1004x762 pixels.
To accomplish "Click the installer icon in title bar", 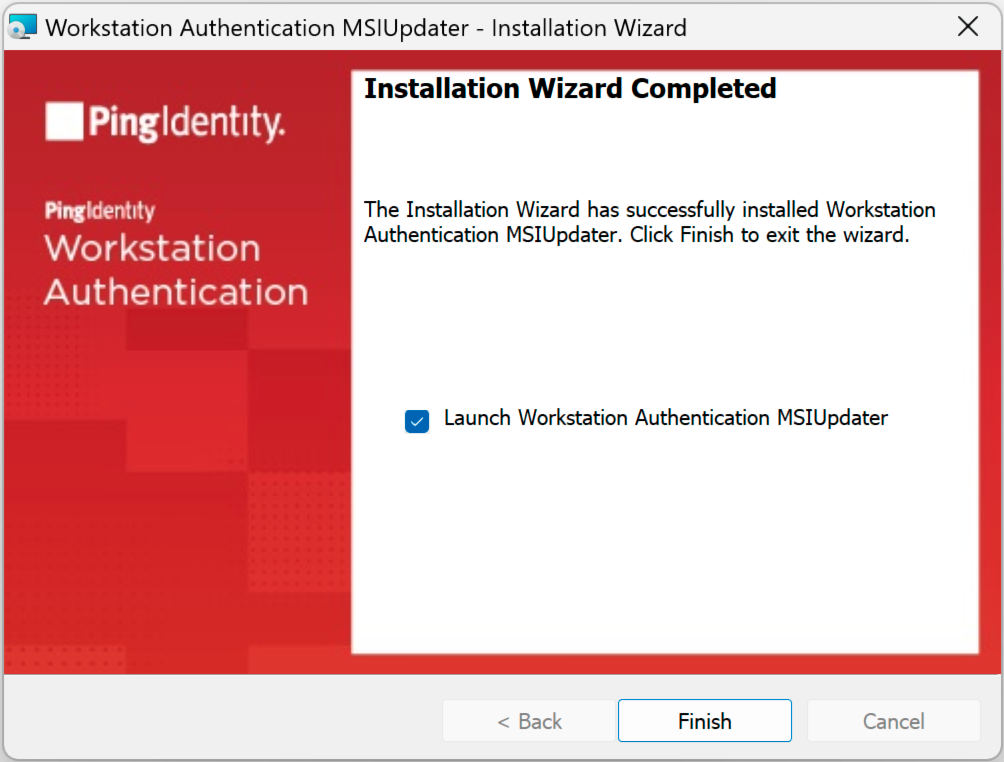I will [22, 28].
